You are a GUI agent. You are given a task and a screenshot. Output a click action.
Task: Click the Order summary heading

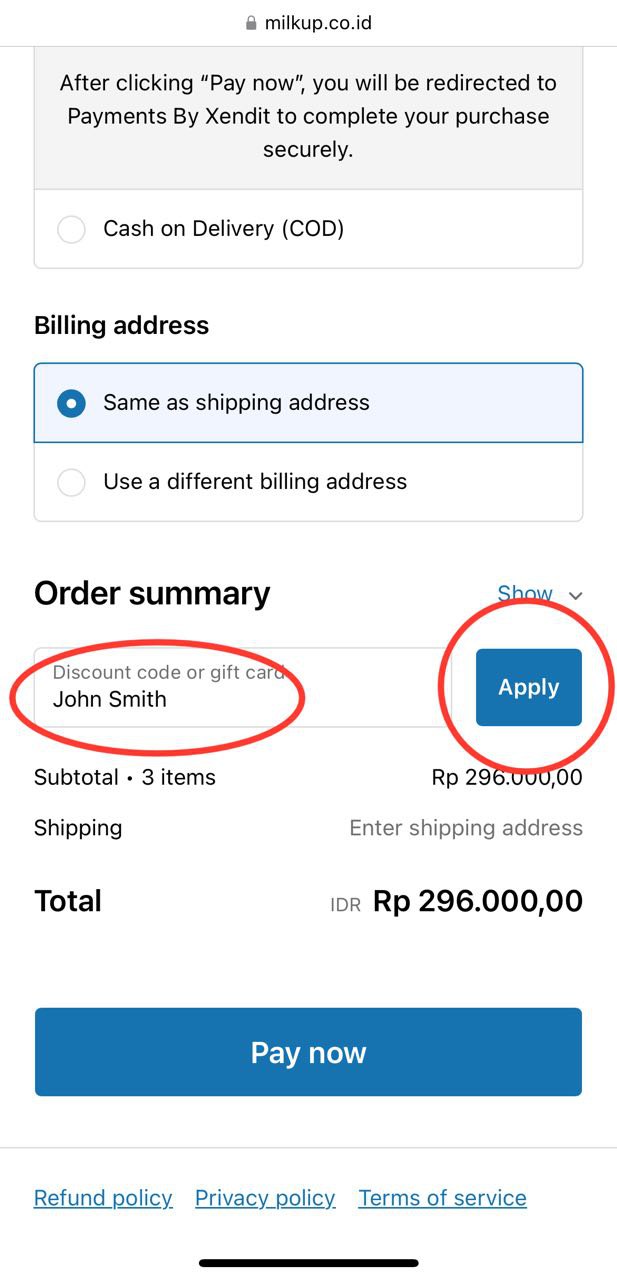tap(152, 593)
